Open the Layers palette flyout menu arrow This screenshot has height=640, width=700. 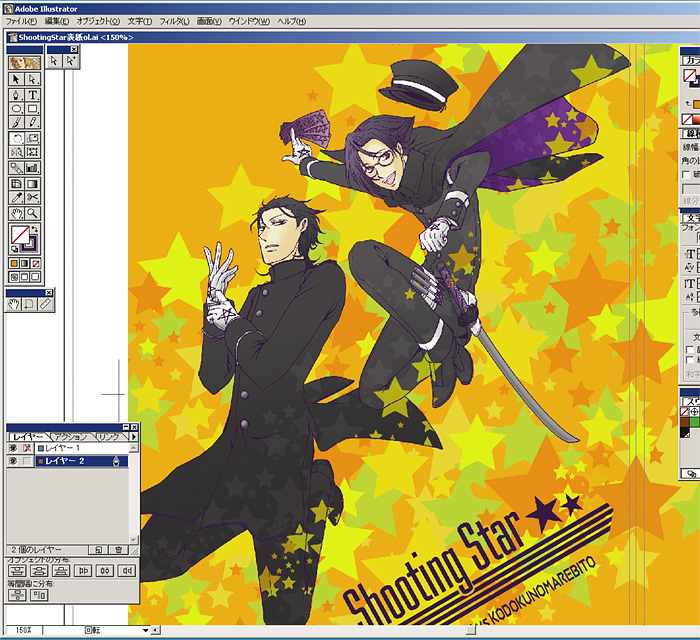click(134, 437)
